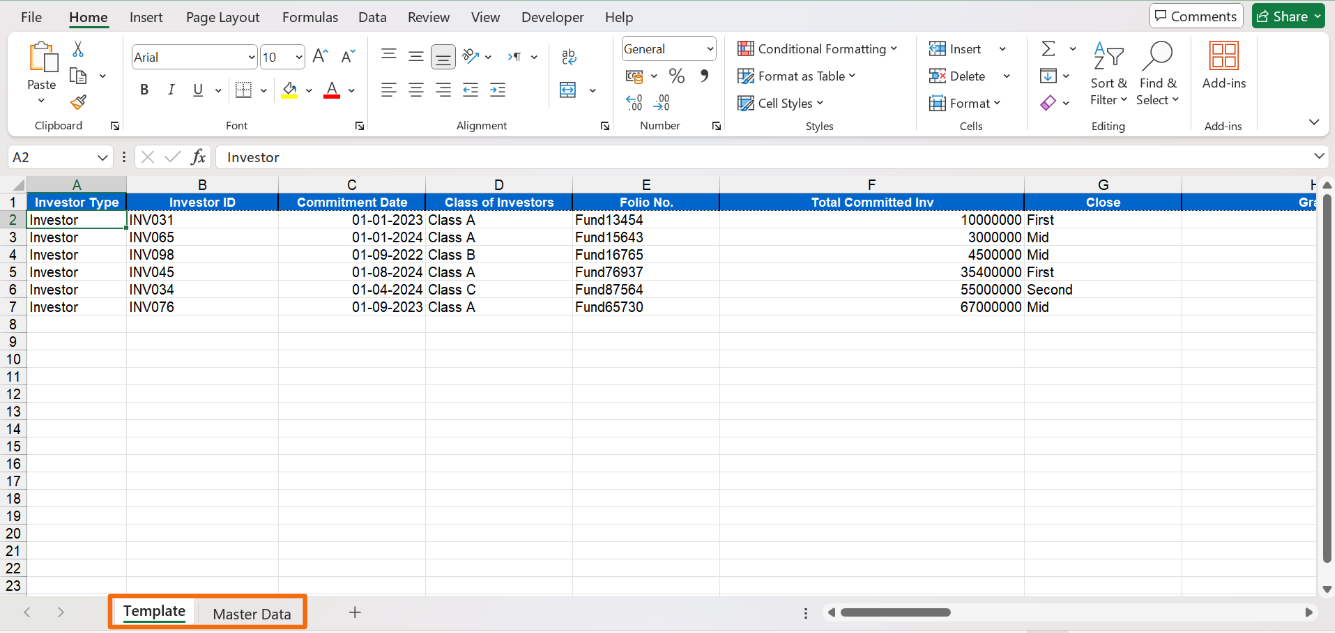Click the Format Painter brush icon
The width and height of the screenshot is (1335, 633).
78,102
